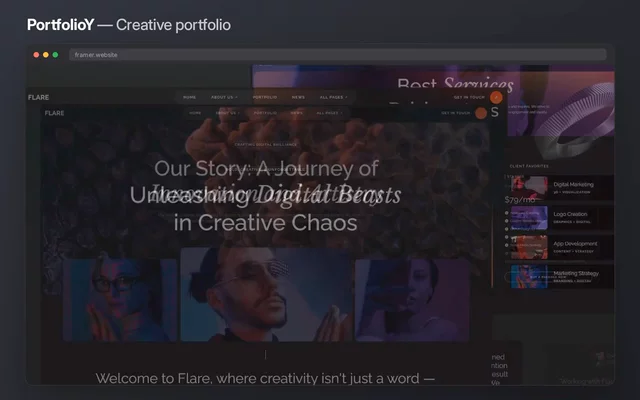640x400 pixels.
Task: Open NEWS in the lower Flare navbar
Action: [x=297, y=113]
